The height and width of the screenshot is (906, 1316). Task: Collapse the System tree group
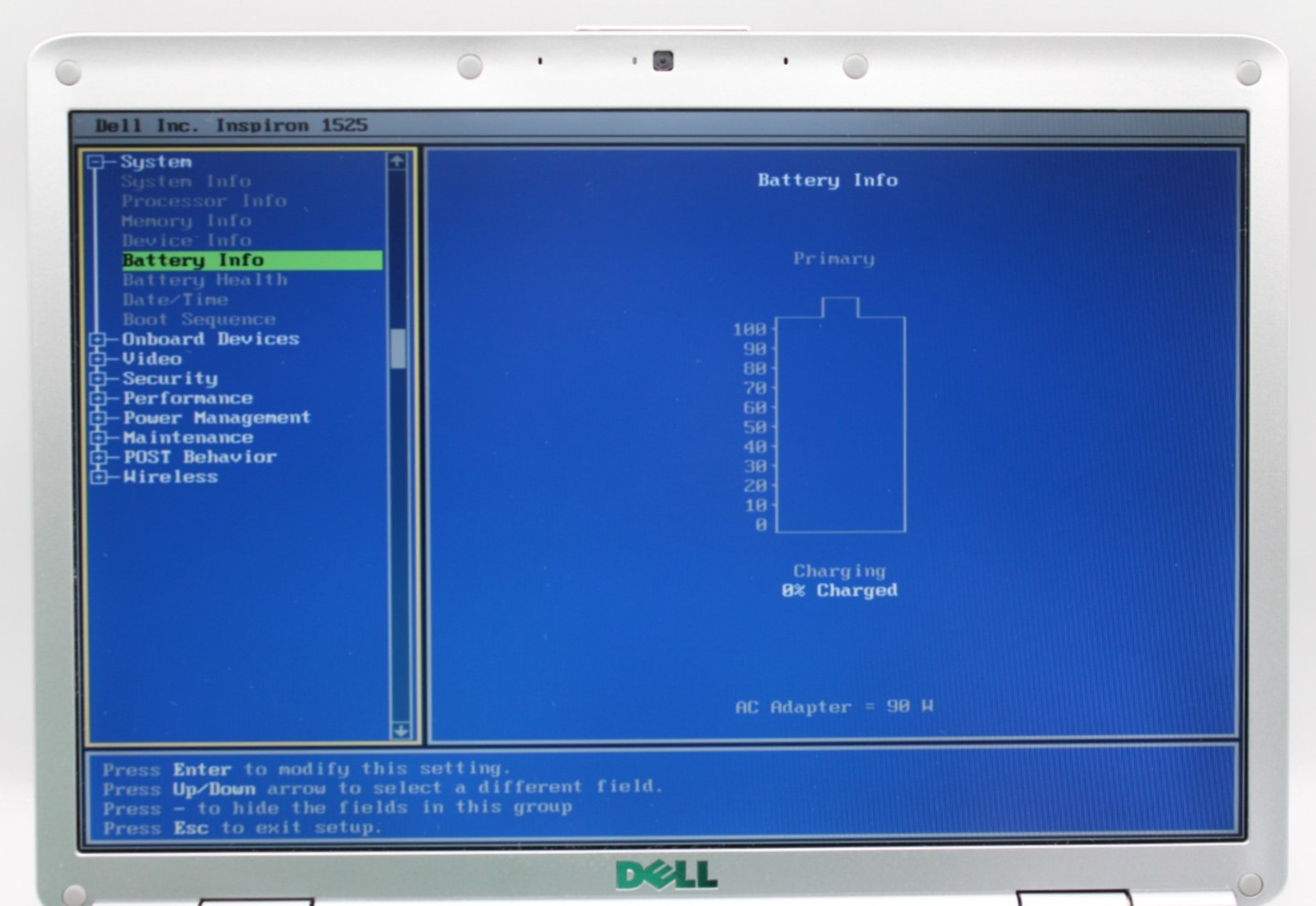(x=96, y=163)
